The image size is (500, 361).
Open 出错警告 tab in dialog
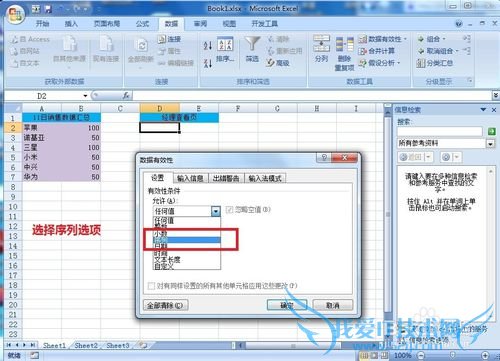[226, 178]
